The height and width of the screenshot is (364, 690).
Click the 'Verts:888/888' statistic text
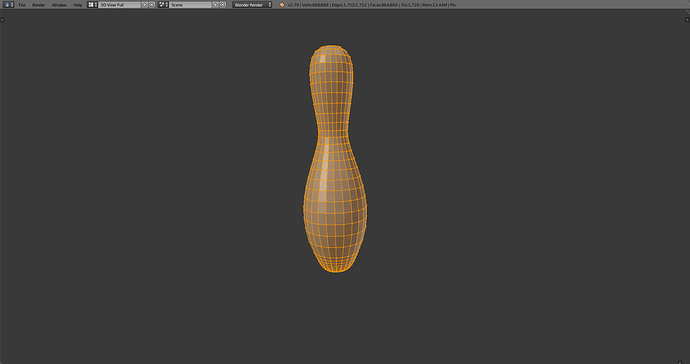[315, 5]
